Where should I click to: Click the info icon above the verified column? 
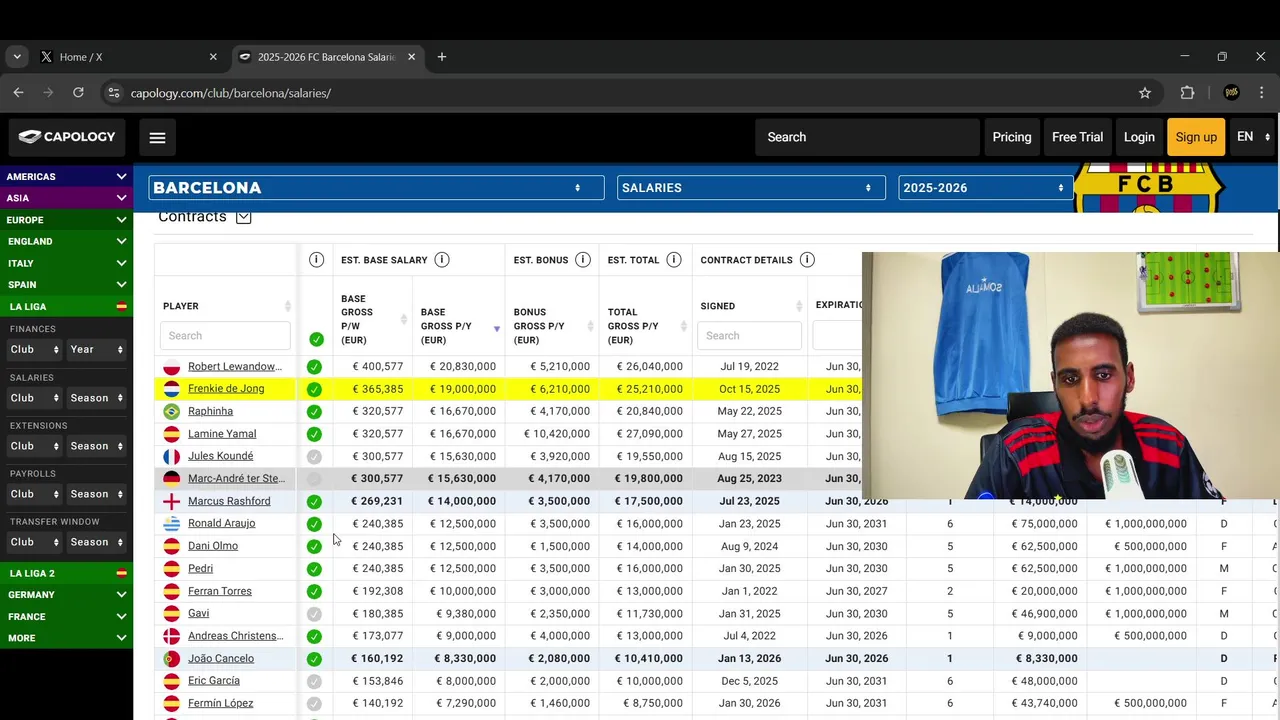coord(316,260)
